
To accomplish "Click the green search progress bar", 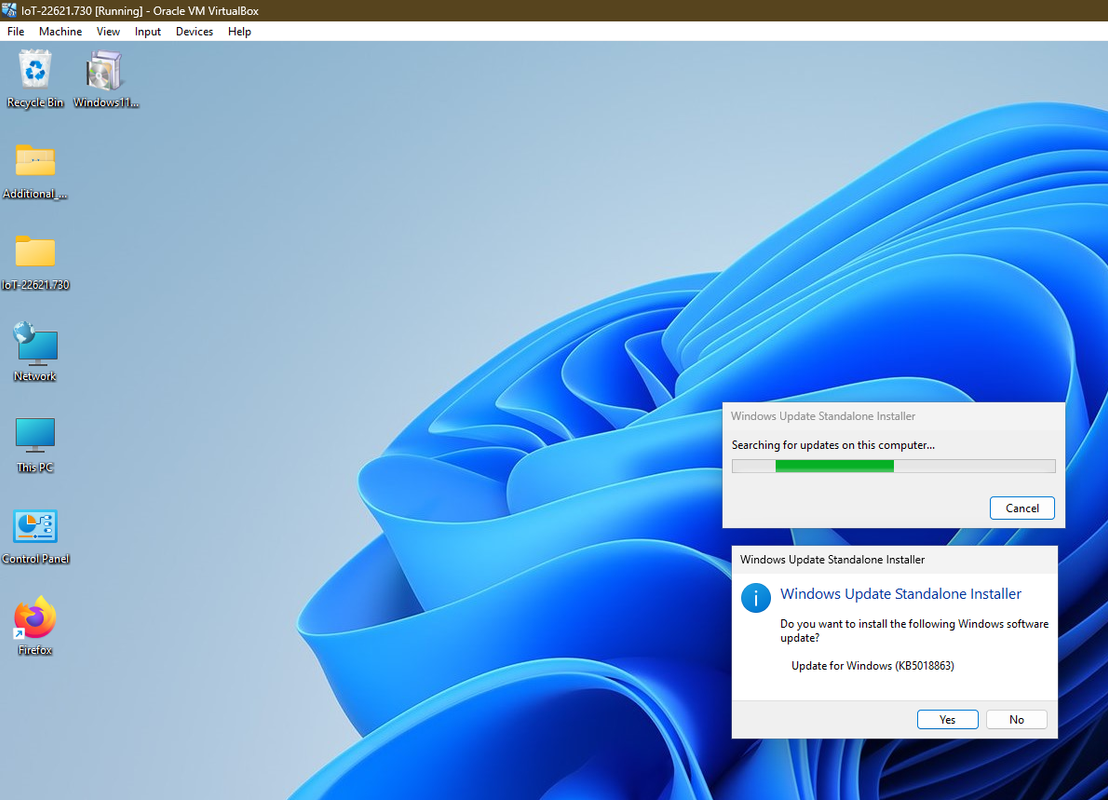I will (893, 466).
